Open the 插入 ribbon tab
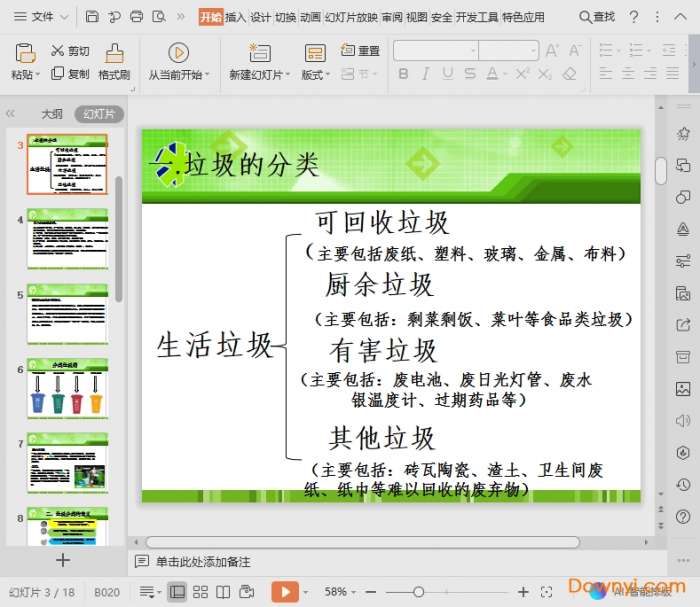This screenshot has width=700, height=607. tap(235, 17)
